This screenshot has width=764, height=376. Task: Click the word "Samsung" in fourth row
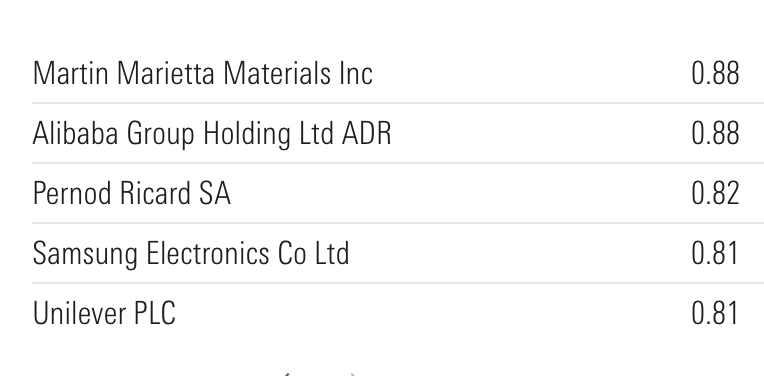85,253
